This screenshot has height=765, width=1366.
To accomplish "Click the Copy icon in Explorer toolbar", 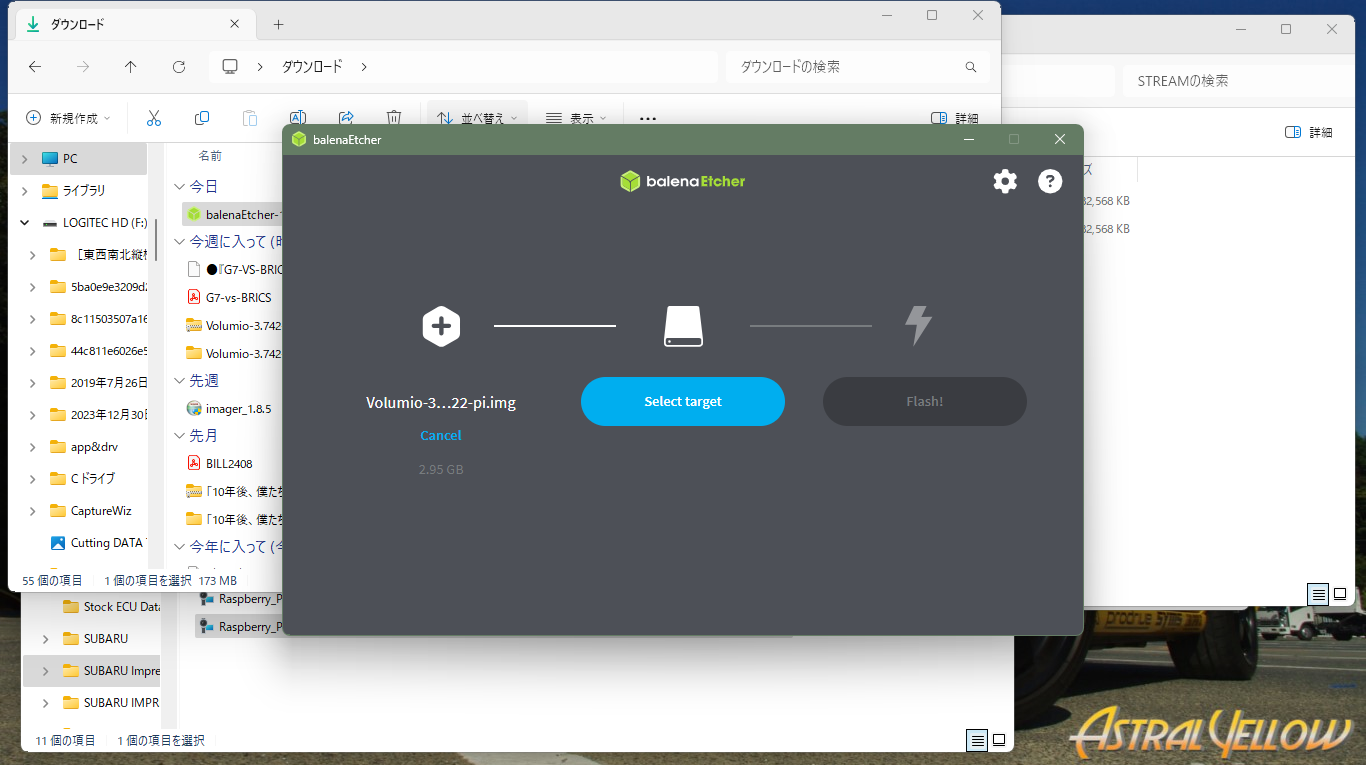I will click(202, 118).
